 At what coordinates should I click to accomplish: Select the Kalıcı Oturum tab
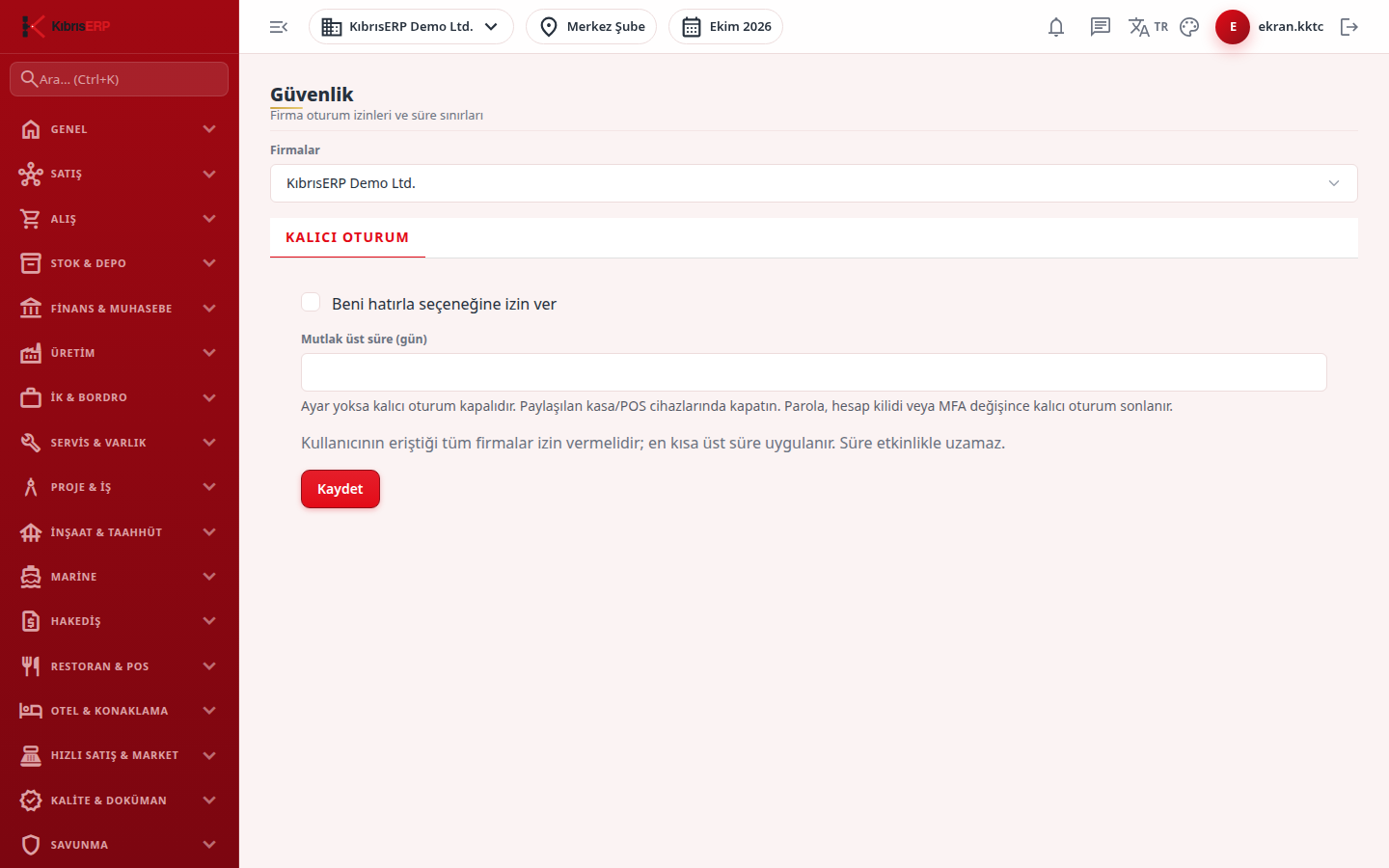coord(347,237)
